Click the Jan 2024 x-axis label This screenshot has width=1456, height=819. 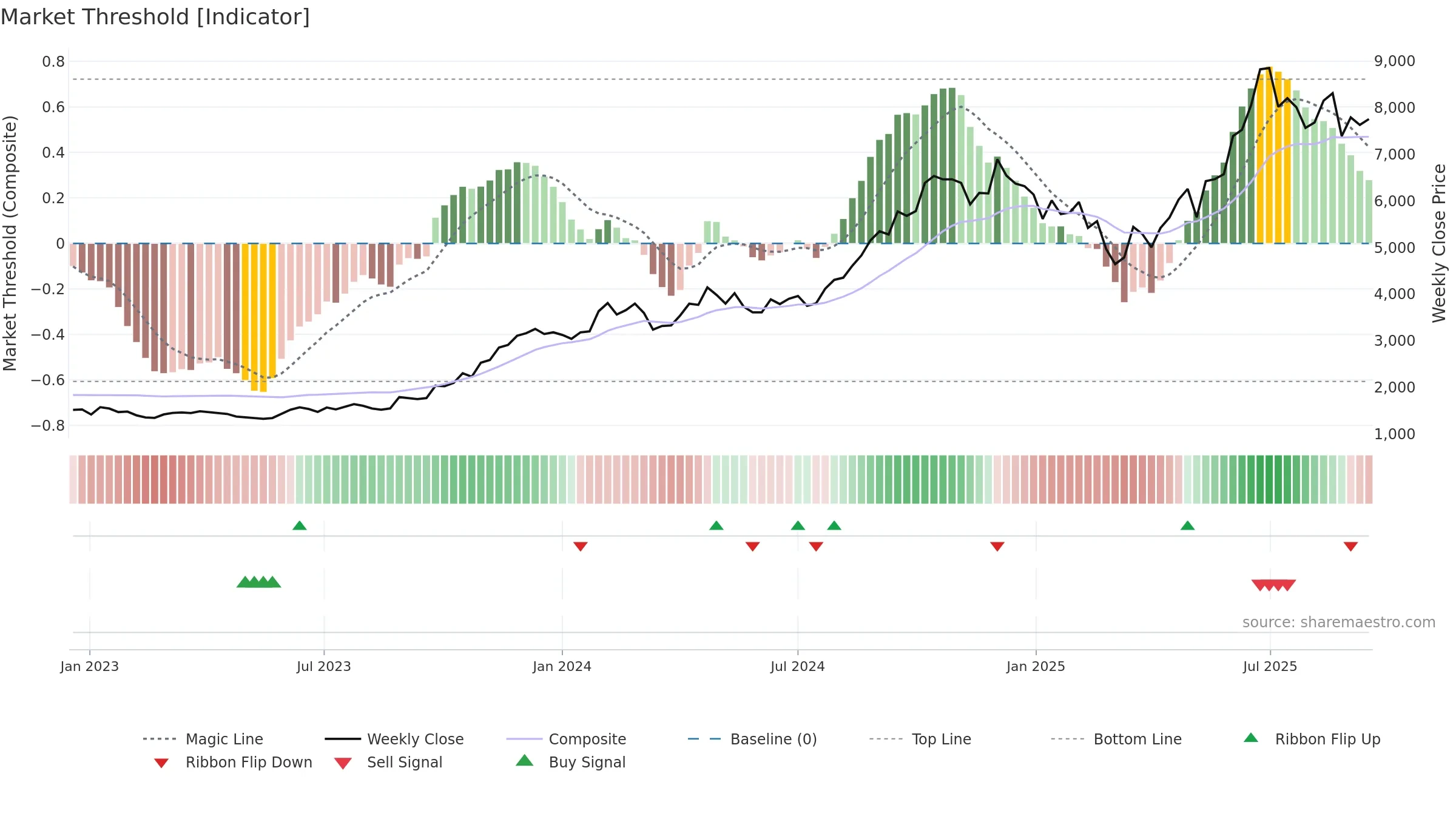click(x=562, y=666)
